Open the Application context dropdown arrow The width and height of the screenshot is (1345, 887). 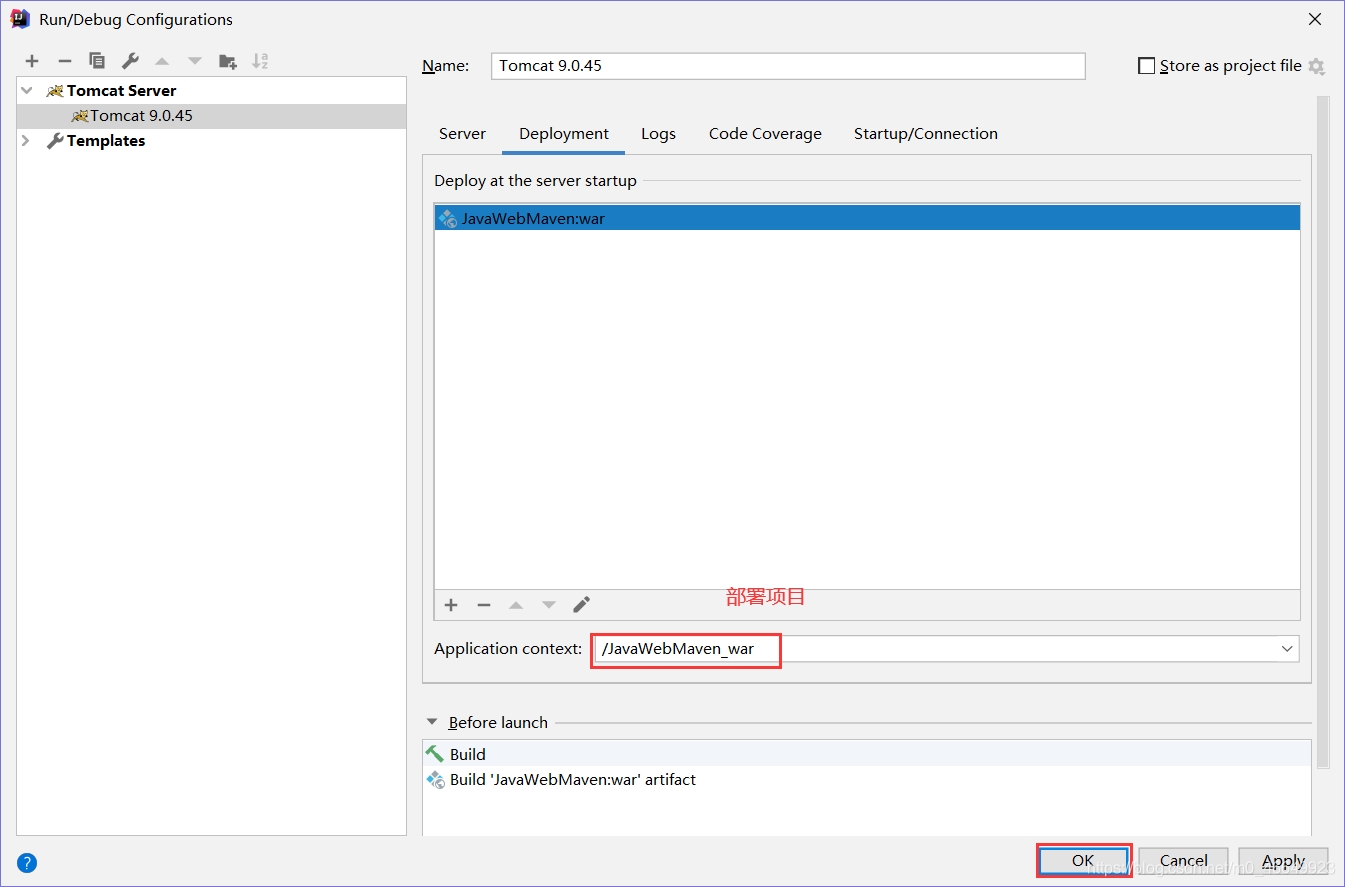click(1287, 649)
